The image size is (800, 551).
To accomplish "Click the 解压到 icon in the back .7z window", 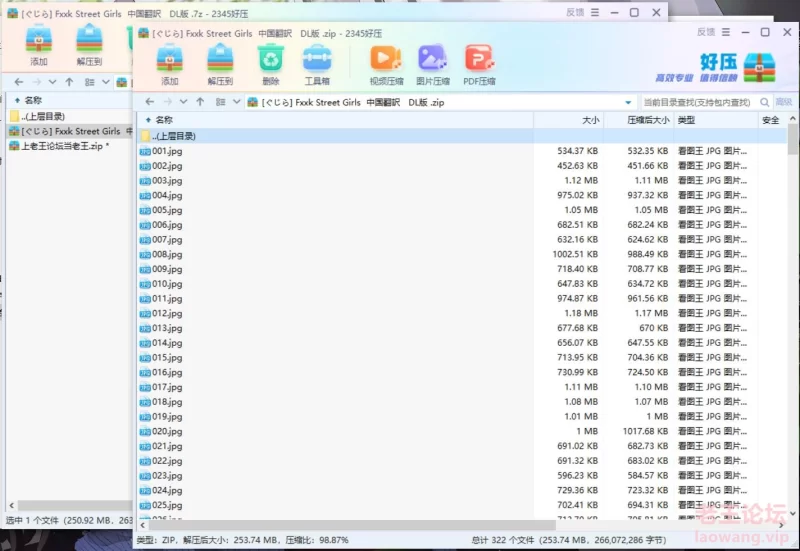I will coord(89,38).
